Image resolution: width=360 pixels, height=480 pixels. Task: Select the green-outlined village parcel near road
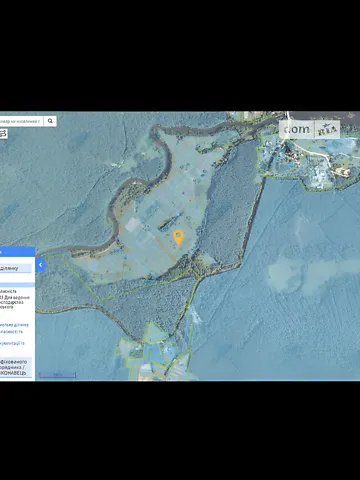[x=307, y=163]
